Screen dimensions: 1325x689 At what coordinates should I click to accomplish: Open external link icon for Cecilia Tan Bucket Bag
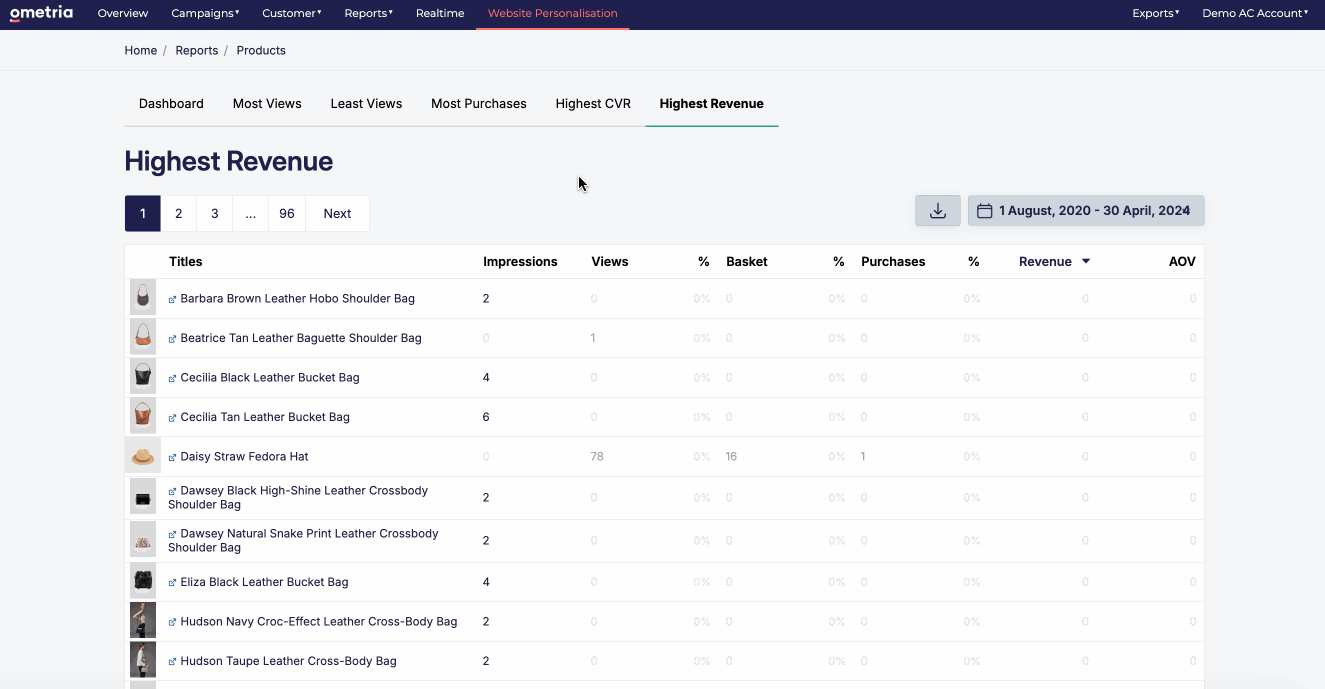pos(172,417)
